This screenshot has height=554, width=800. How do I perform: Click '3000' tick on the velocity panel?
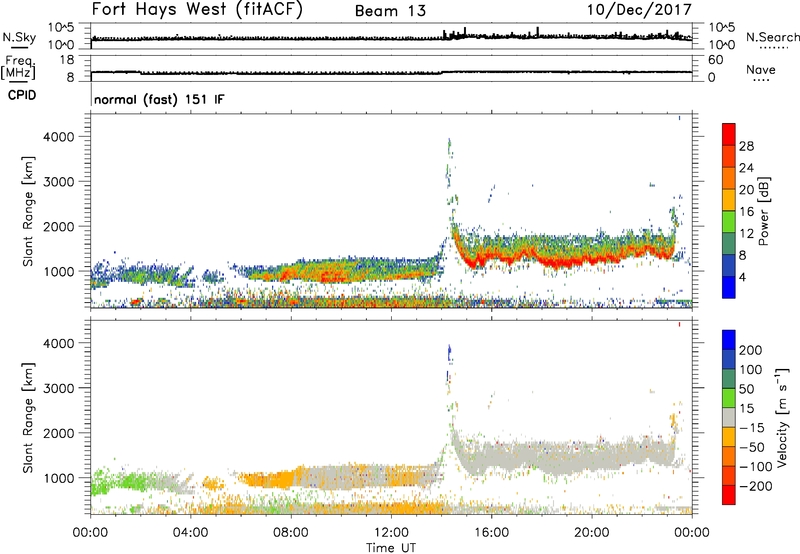pyautogui.click(x=59, y=388)
